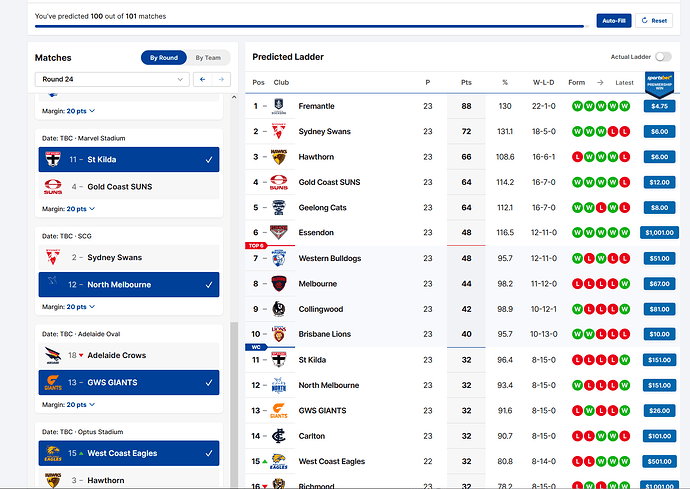This screenshot has height=489, width=690.
Task: Click Fremantle $4.75 odds button
Action: [x=659, y=106]
